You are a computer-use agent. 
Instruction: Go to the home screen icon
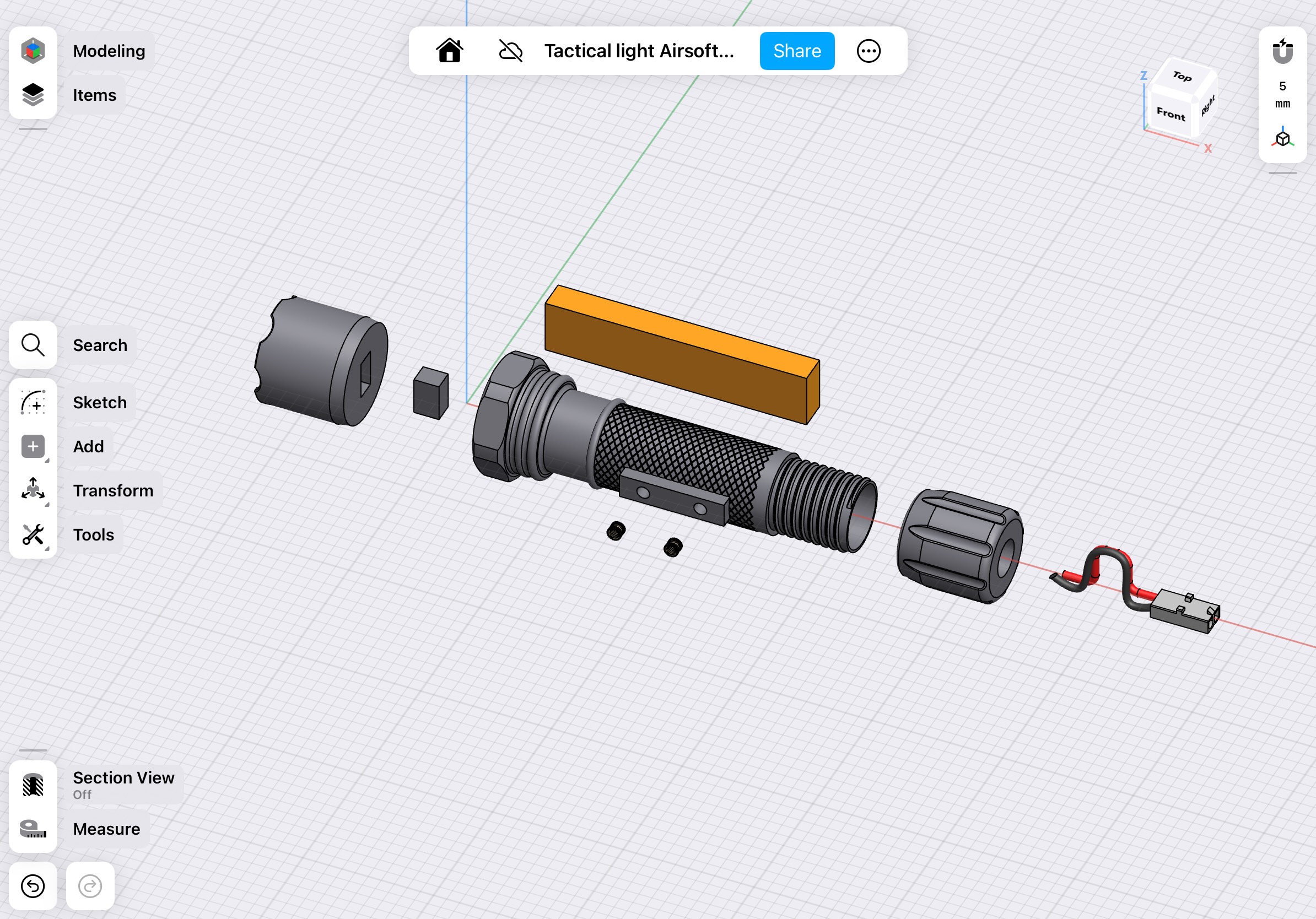(450, 51)
